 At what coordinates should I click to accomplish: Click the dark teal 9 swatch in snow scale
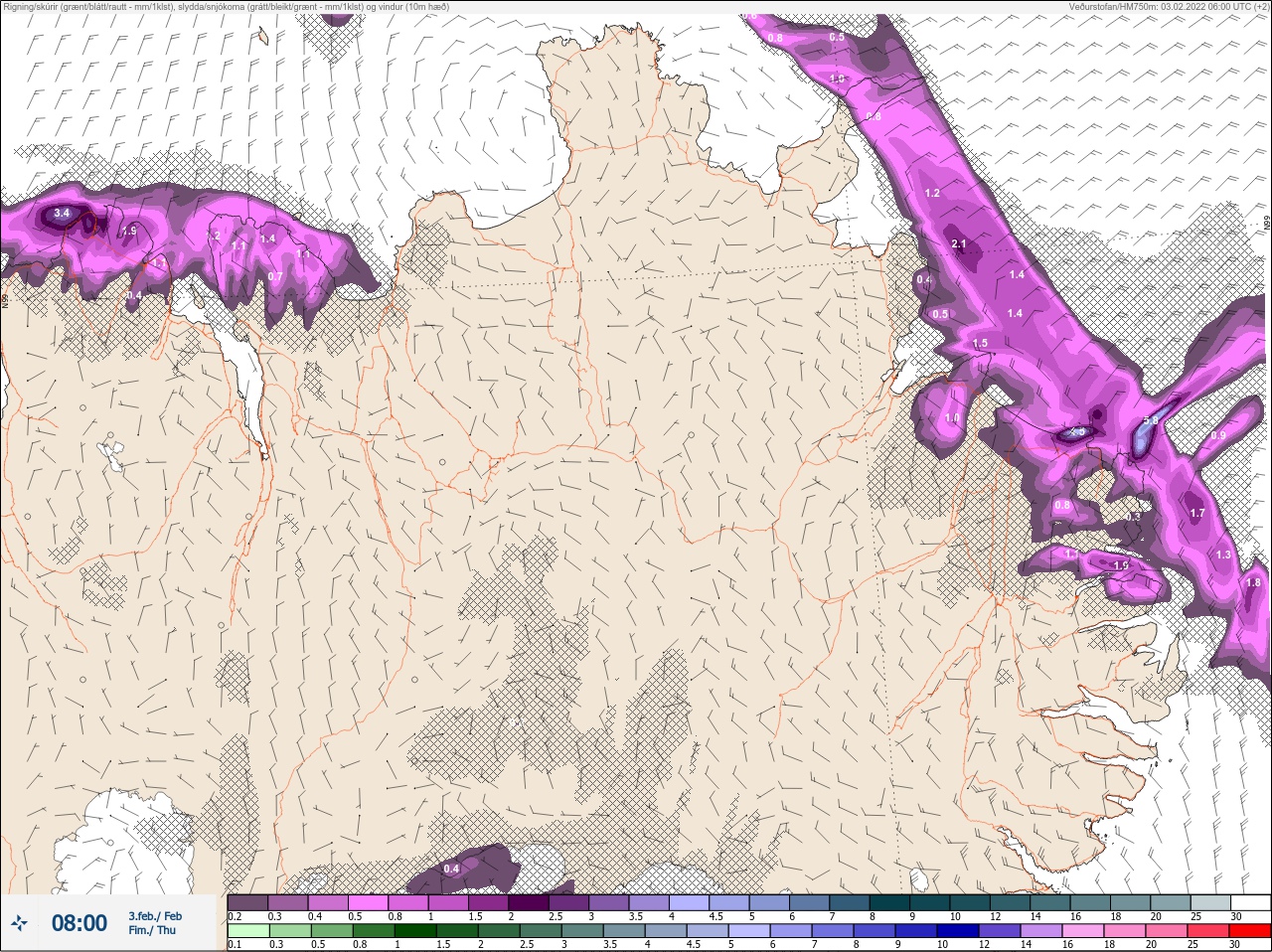pyautogui.click(x=928, y=902)
